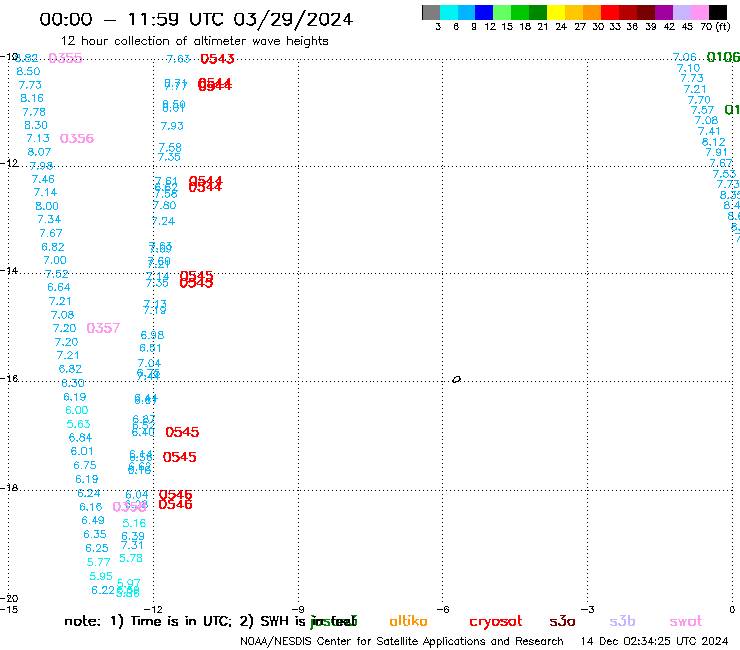Image resolution: width=740 pixels, height=650 pixels.
Task: Select the wave height value '6.75'
Action: [x=84, y=465]
